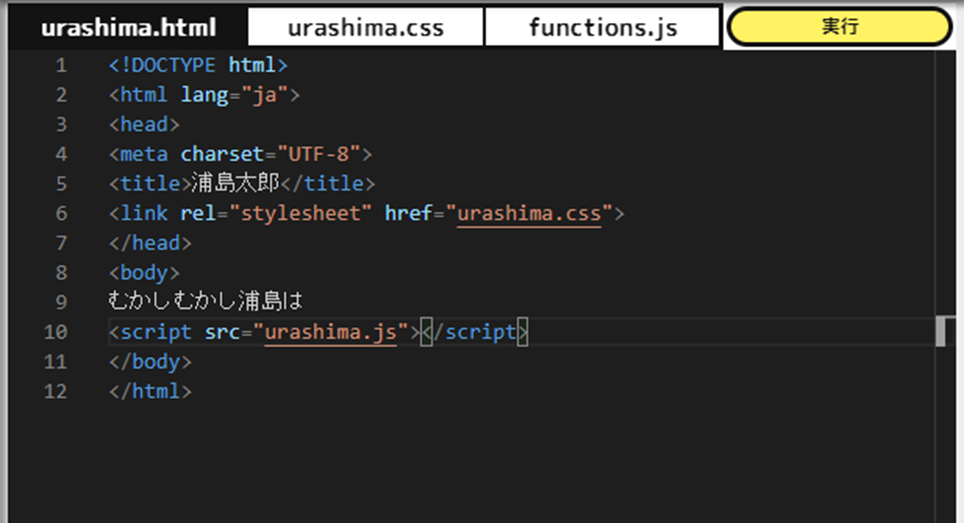
Task: Follow the urashima.css link in href
Action: point(529,214)
